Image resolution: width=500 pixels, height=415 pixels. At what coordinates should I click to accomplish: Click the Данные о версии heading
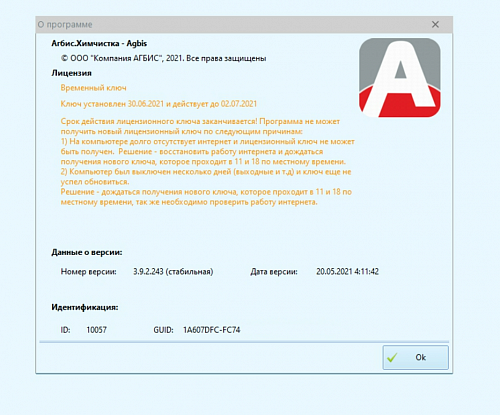coord(87,252)
